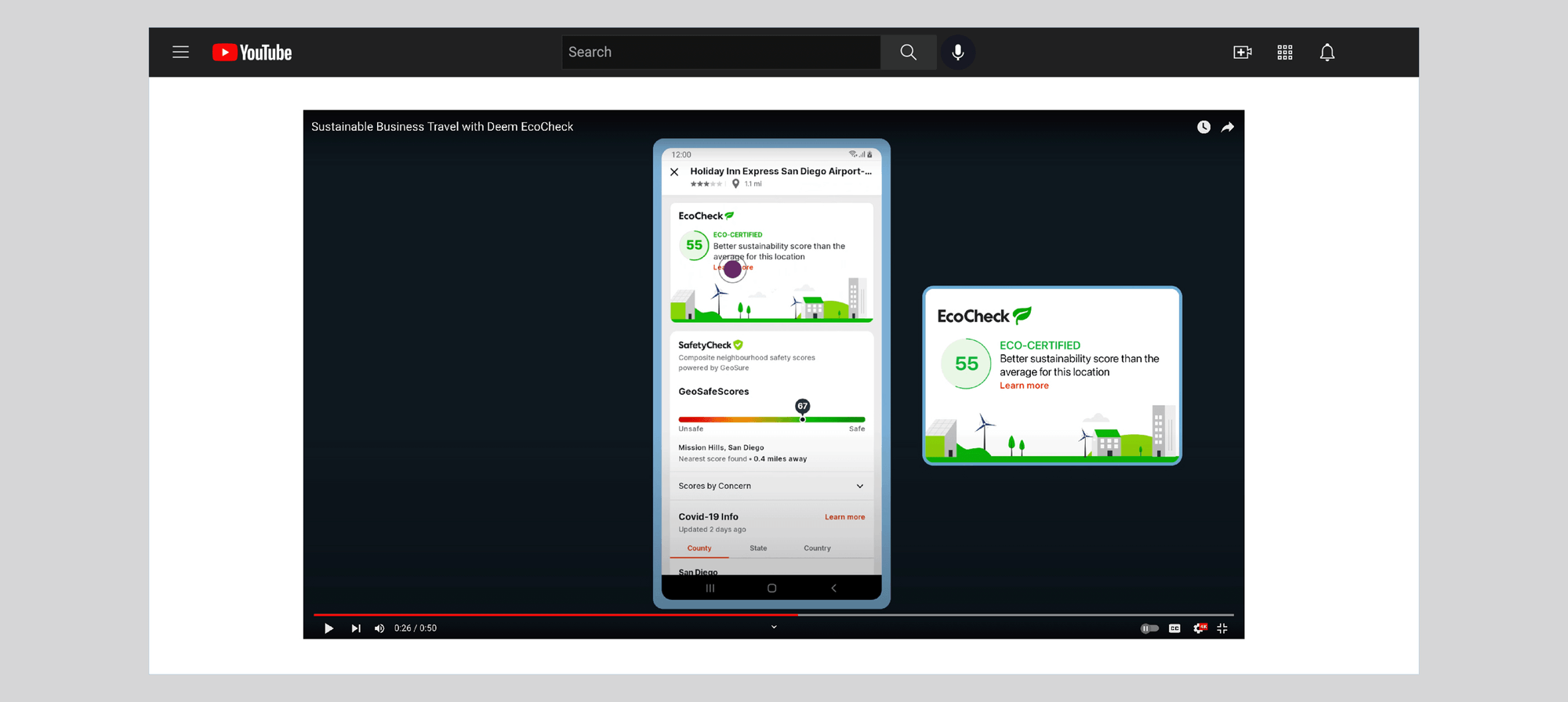1568x702 pixels.
Task: Focus the YouTube Search input field
Action: [x=720, y=52]
